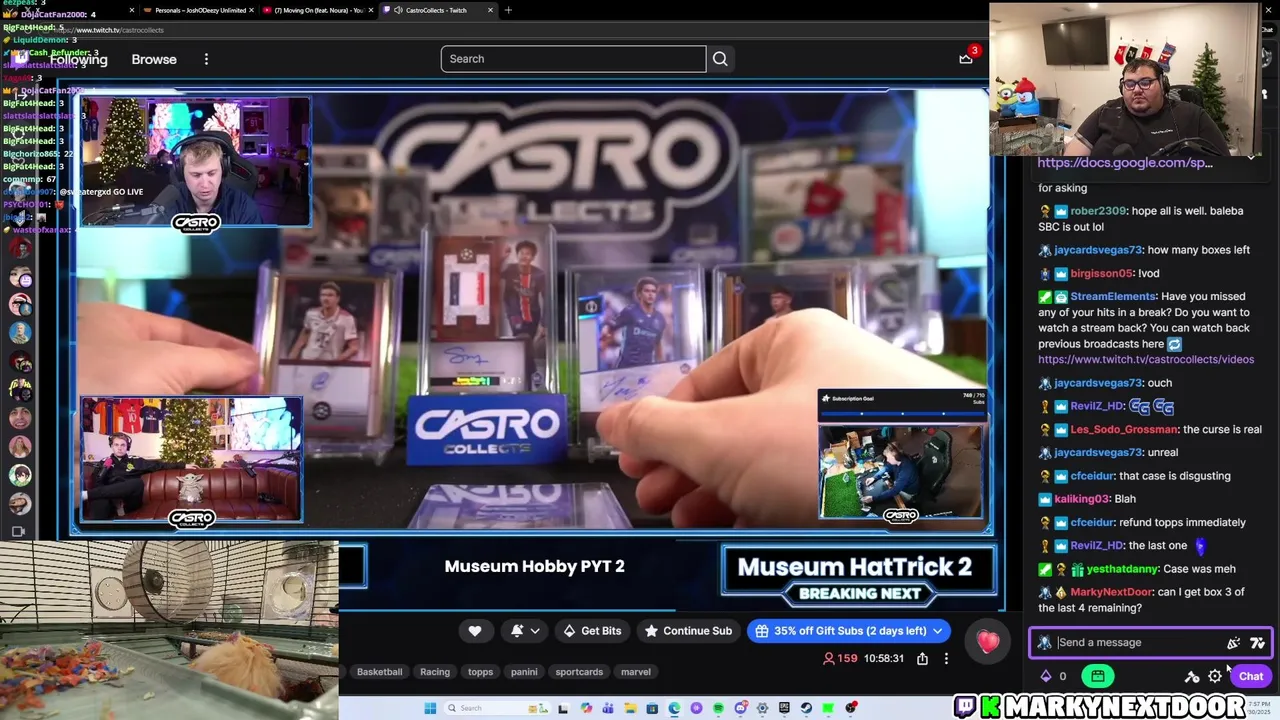Click the Twitch search magnifier button
The height and width of the screenshot is (720, 1280).
tap(720, 59)
